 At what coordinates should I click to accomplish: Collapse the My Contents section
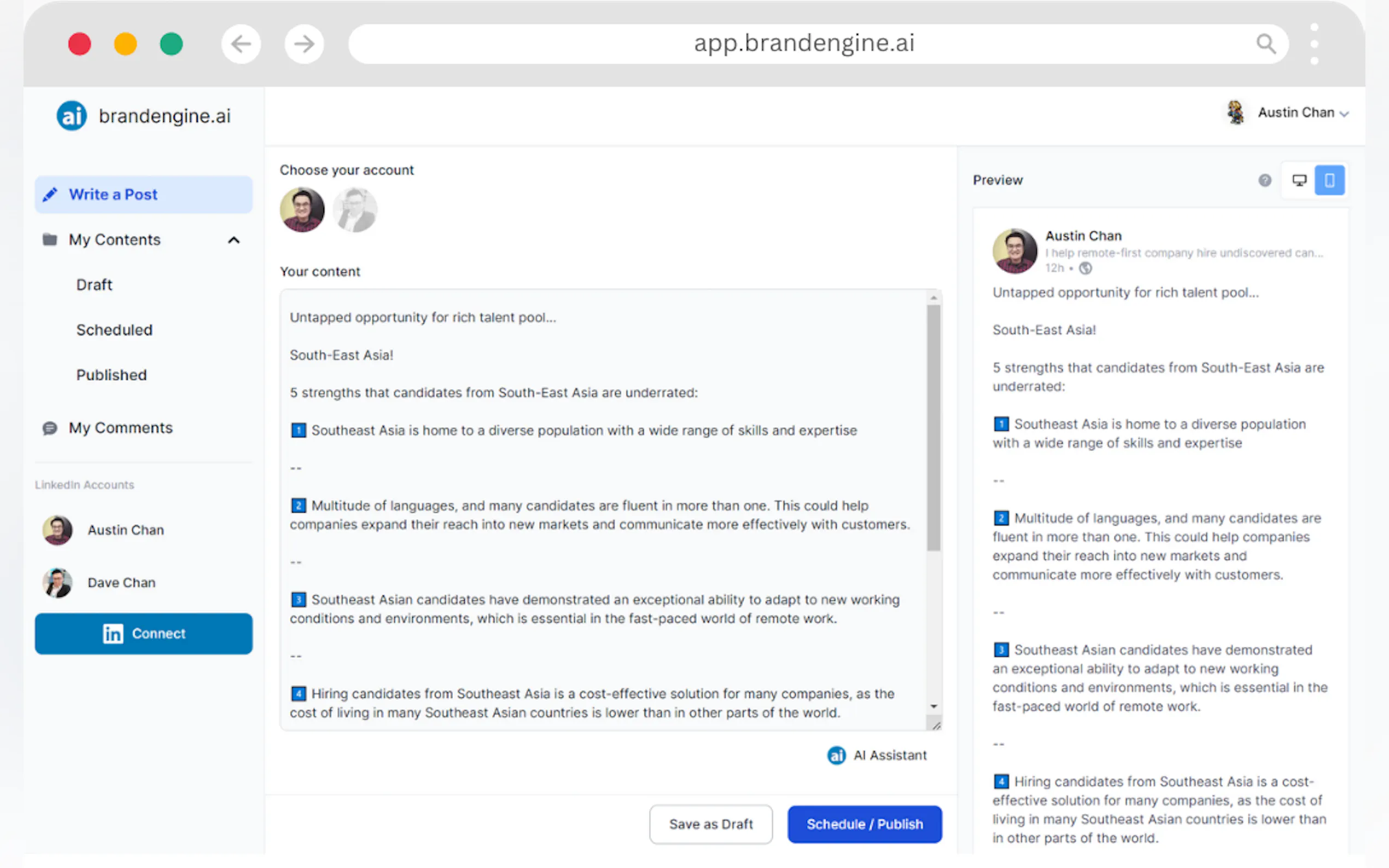pyautogui.click(x=233, y=240)
